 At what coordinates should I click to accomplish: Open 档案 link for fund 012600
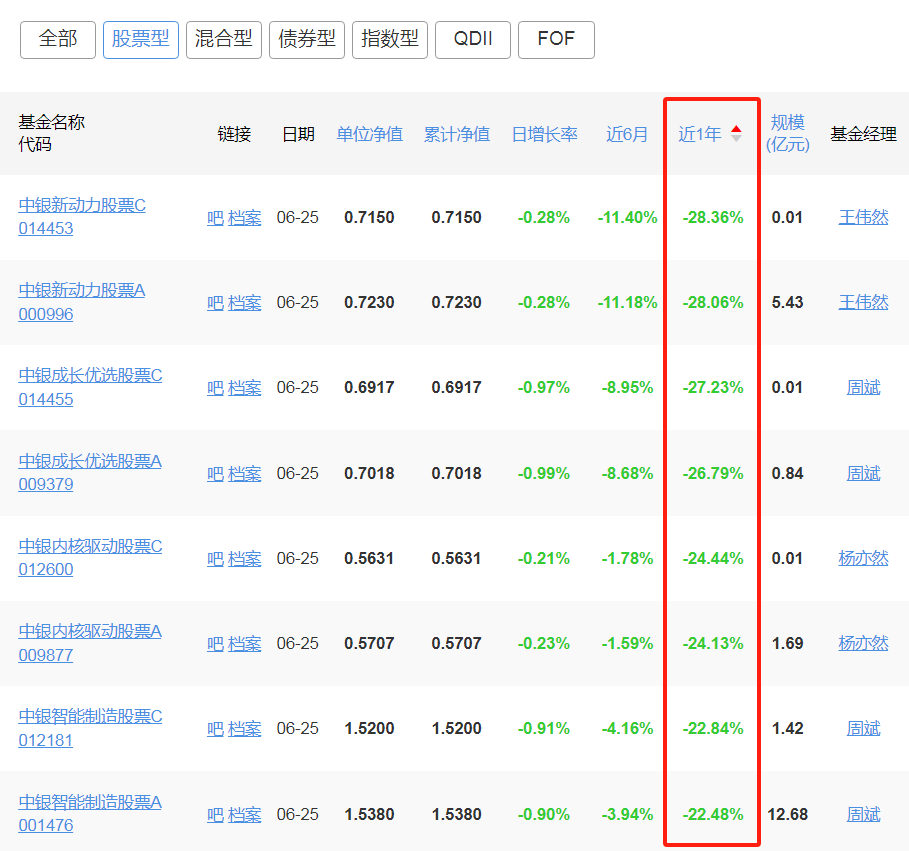click(245, 559)
